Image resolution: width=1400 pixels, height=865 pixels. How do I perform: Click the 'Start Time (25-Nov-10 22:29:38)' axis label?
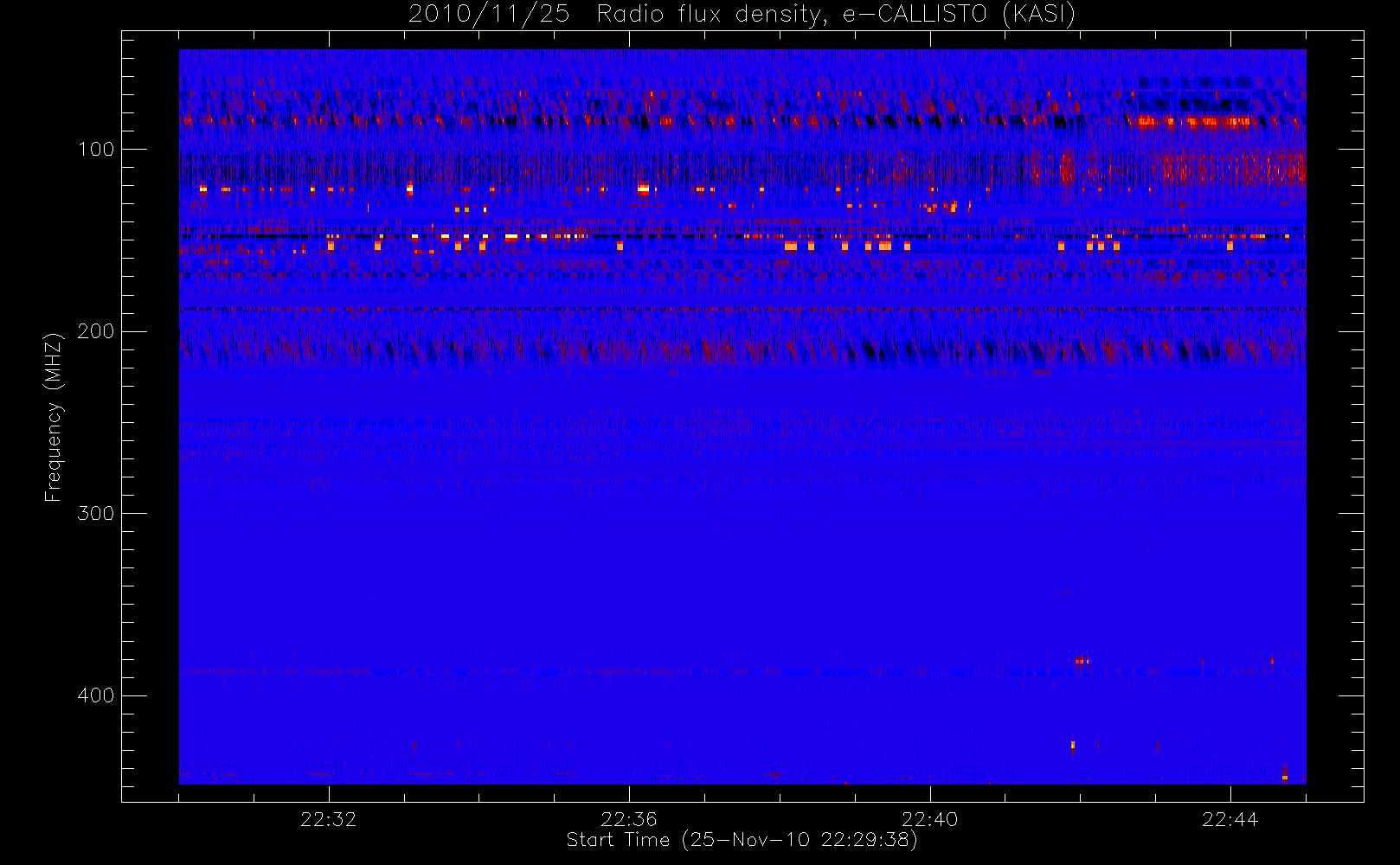tap(742, 840)
